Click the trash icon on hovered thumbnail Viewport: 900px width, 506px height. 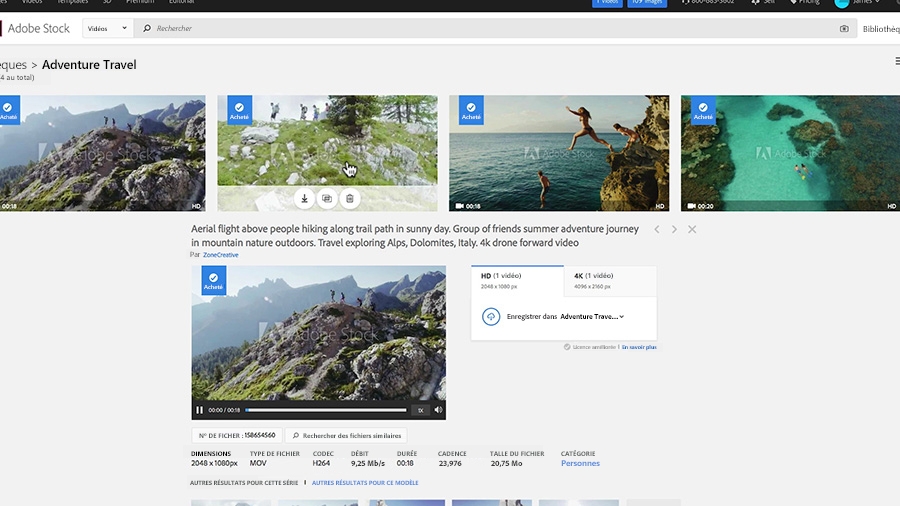point(349,199)
